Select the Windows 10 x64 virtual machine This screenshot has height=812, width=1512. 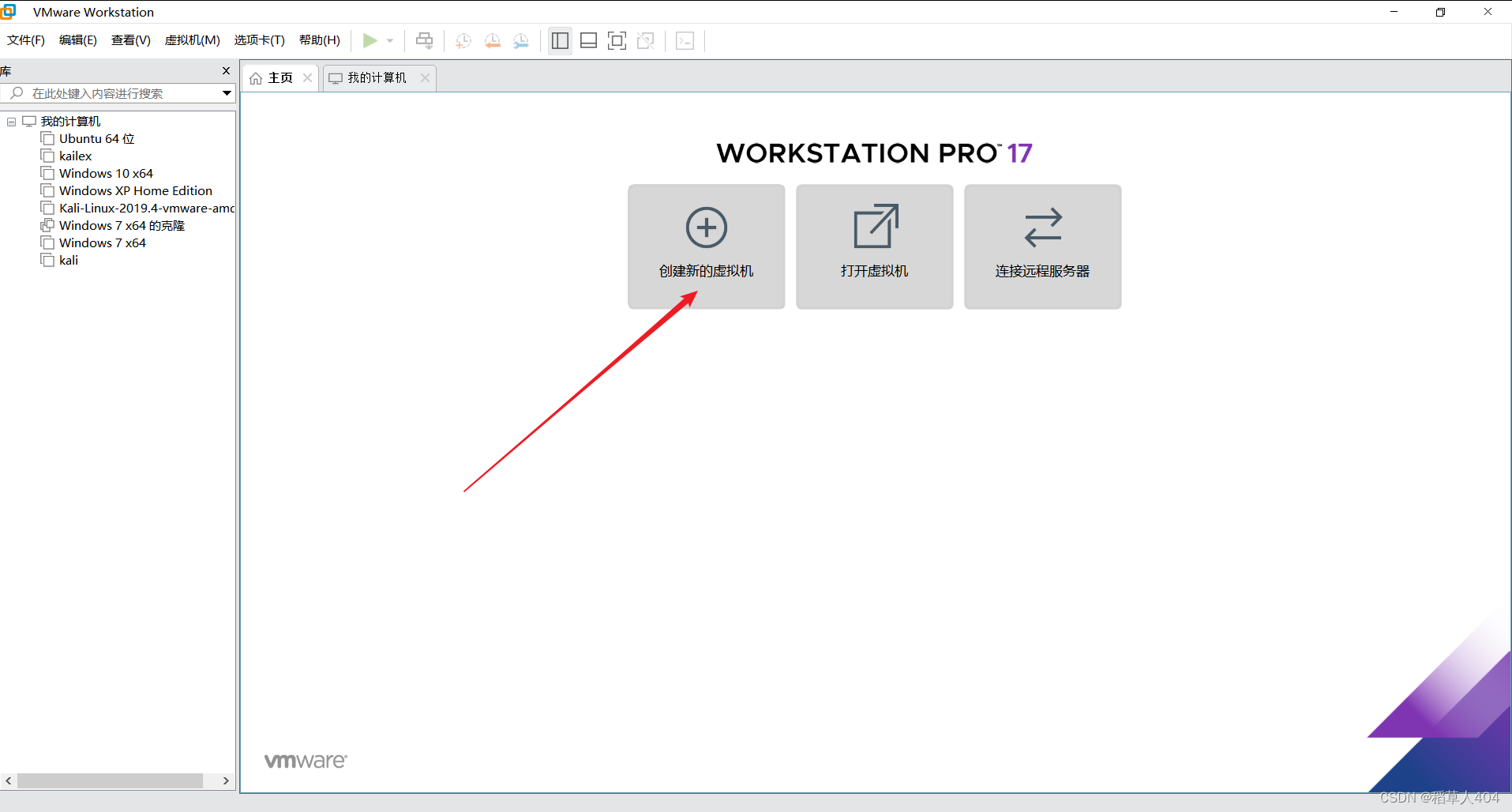coord(106,174)
